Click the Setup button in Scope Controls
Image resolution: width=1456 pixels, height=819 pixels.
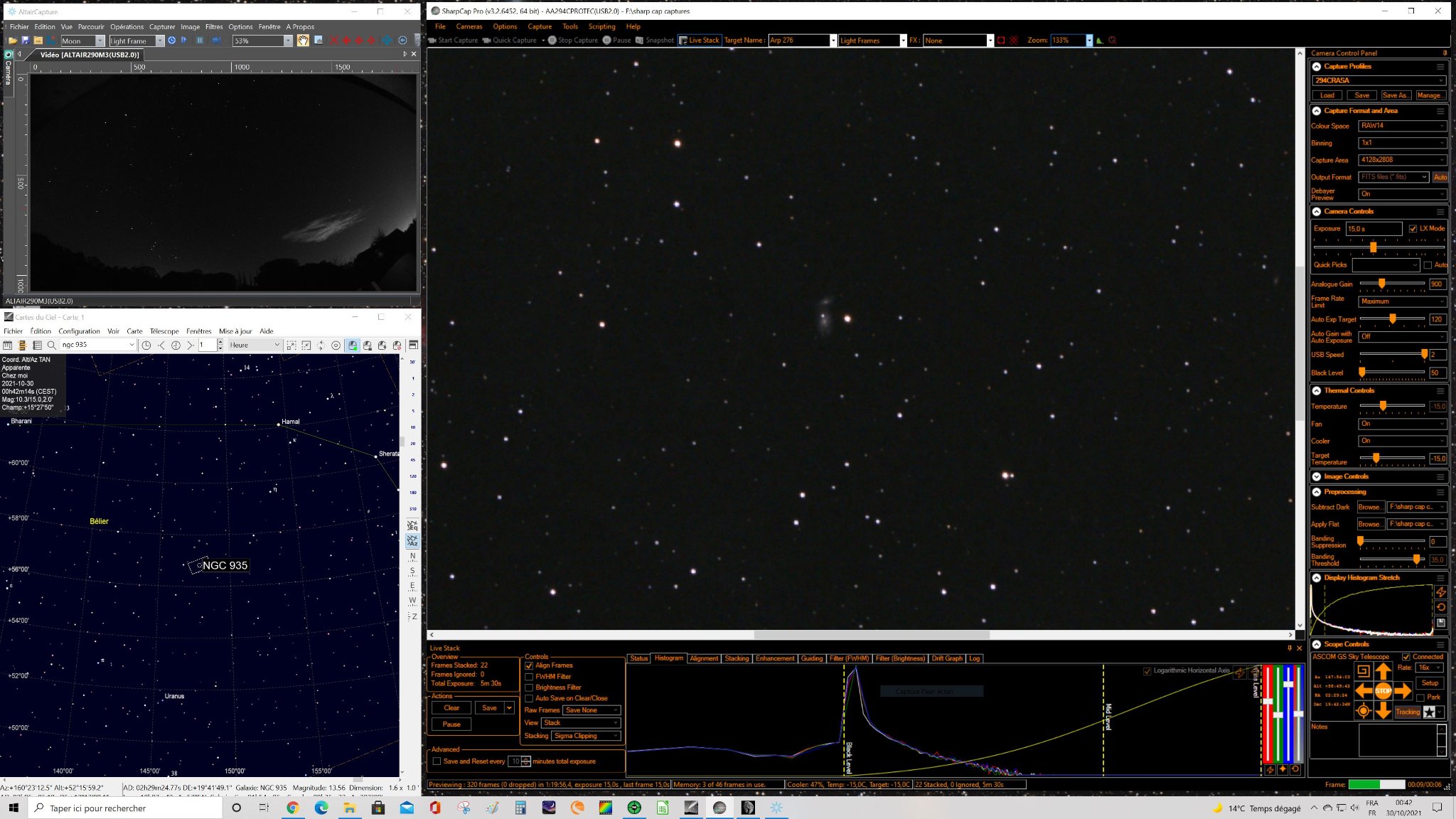pyautogui.click(x=1430, y=683)
